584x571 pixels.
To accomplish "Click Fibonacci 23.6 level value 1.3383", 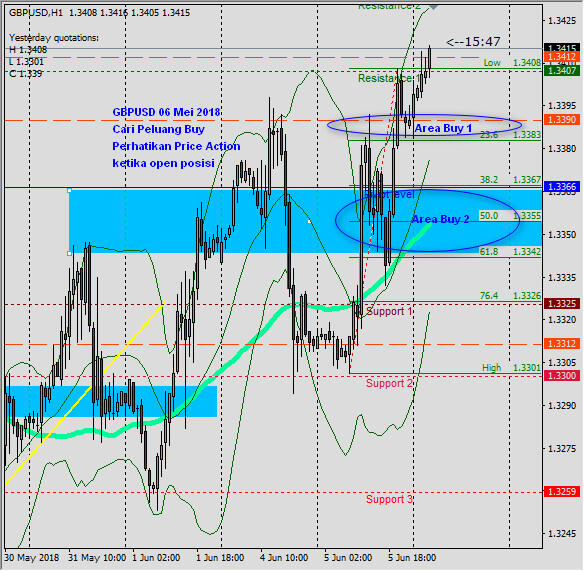I will [x=527, y=135].
